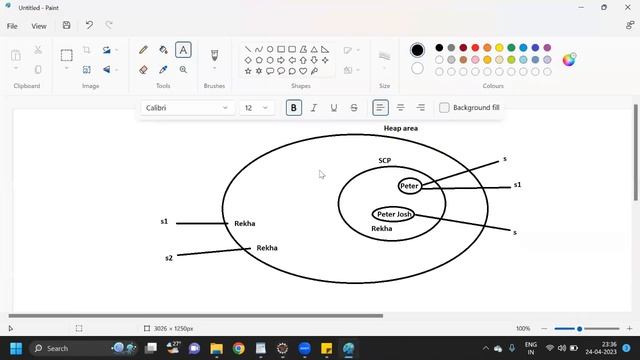Select Colour 1 black swatch
Viewport: 640px width, 360px height.
point(417,50)
